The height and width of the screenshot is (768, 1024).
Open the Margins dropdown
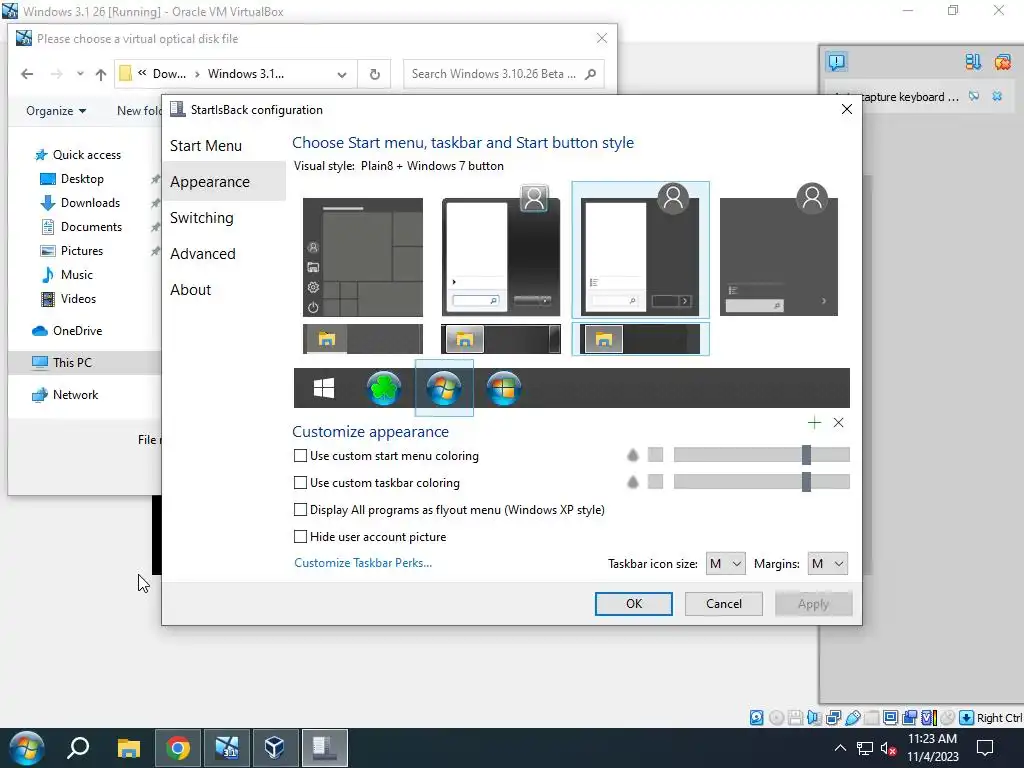click(x=827, y=564)
